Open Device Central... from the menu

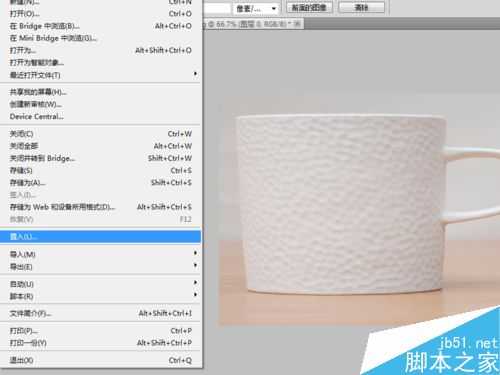[100, 117]
